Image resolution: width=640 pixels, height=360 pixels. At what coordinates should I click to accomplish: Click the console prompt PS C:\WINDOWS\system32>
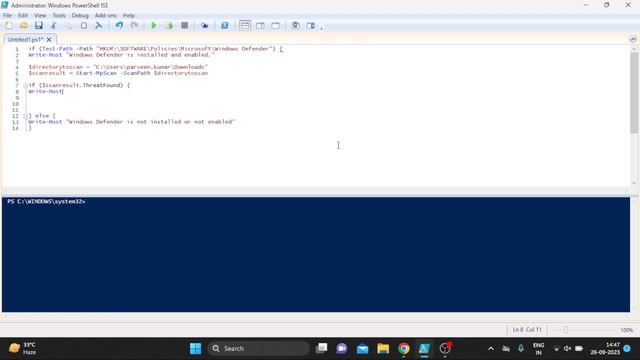(46, 202)
